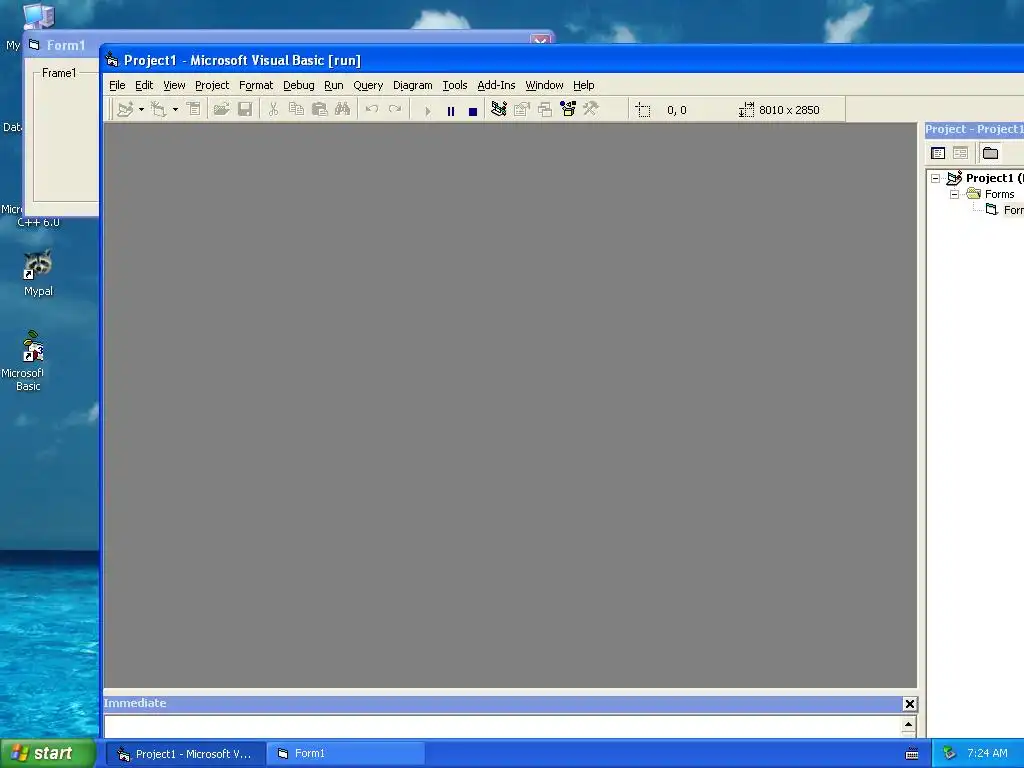Screen dimensions: 1024x768
Task: Click the Add Standard EXE Project toolbar icon
Action: [125, 110]
